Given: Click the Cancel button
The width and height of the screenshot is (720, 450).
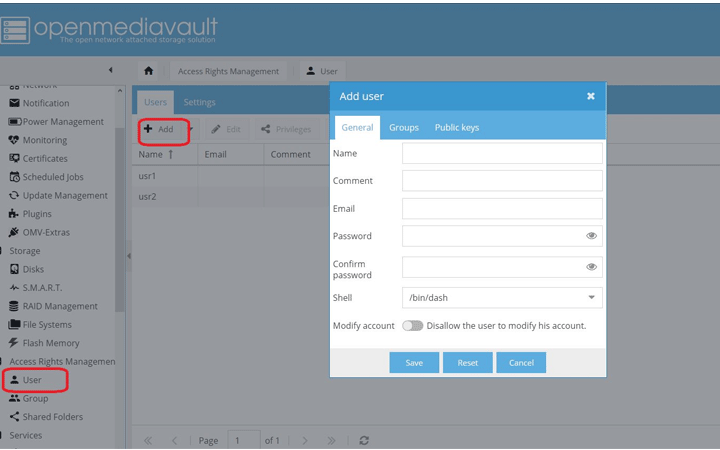Looking at the screenshot, I should click(x=521, y=363).
